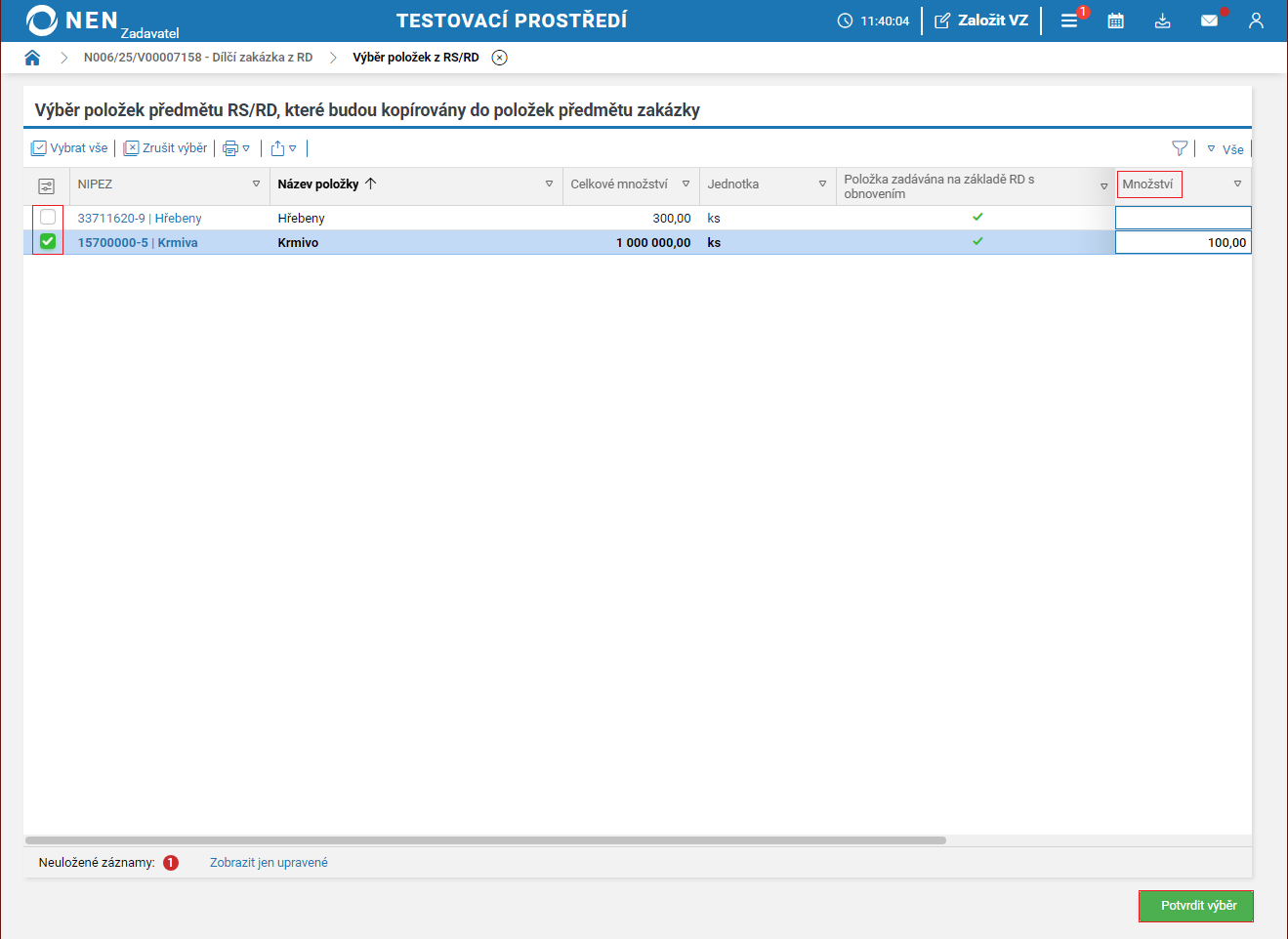Expand the export options dropdown

click(283, 148)
